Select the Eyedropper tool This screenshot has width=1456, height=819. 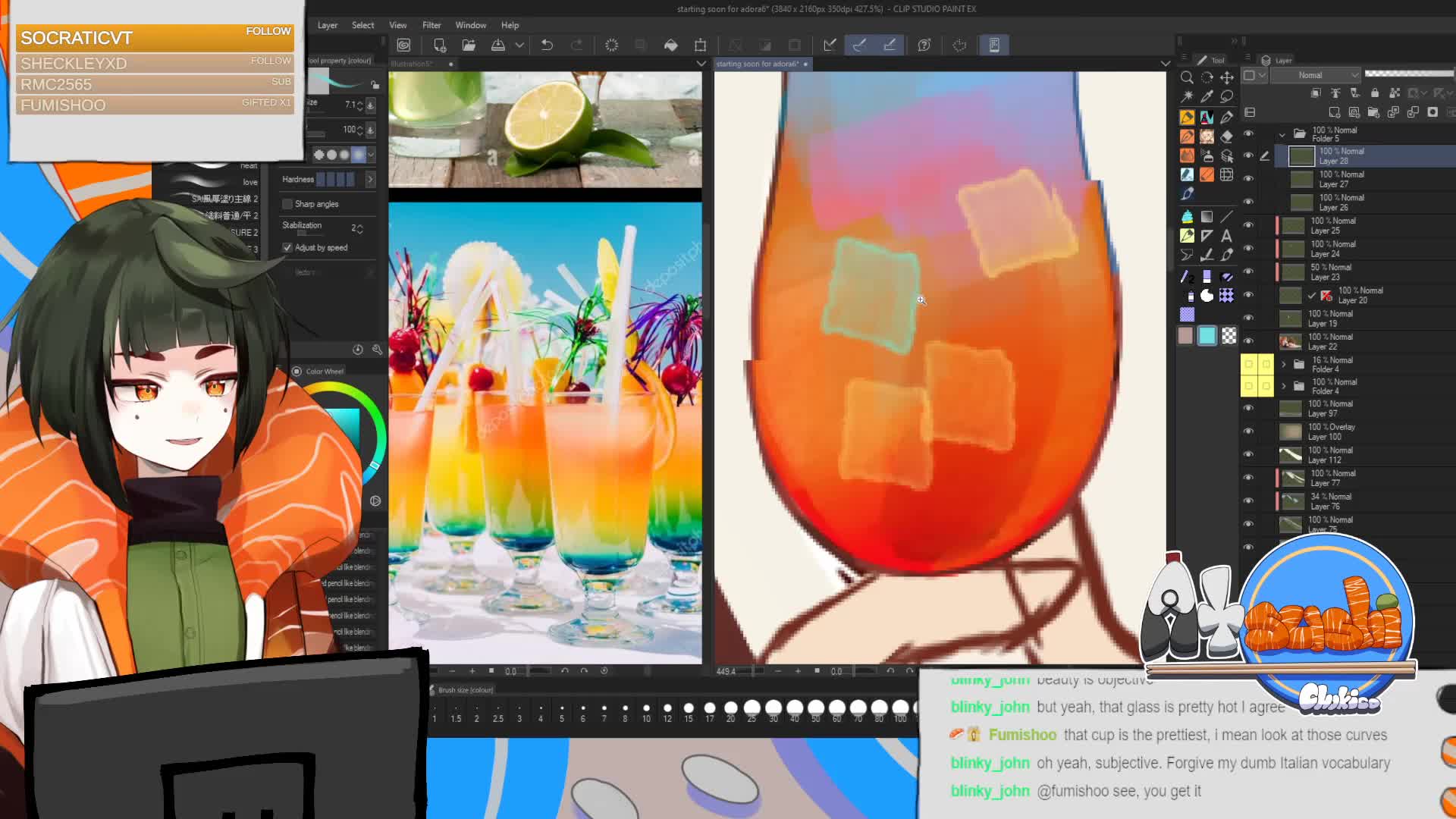point(1207,96)
